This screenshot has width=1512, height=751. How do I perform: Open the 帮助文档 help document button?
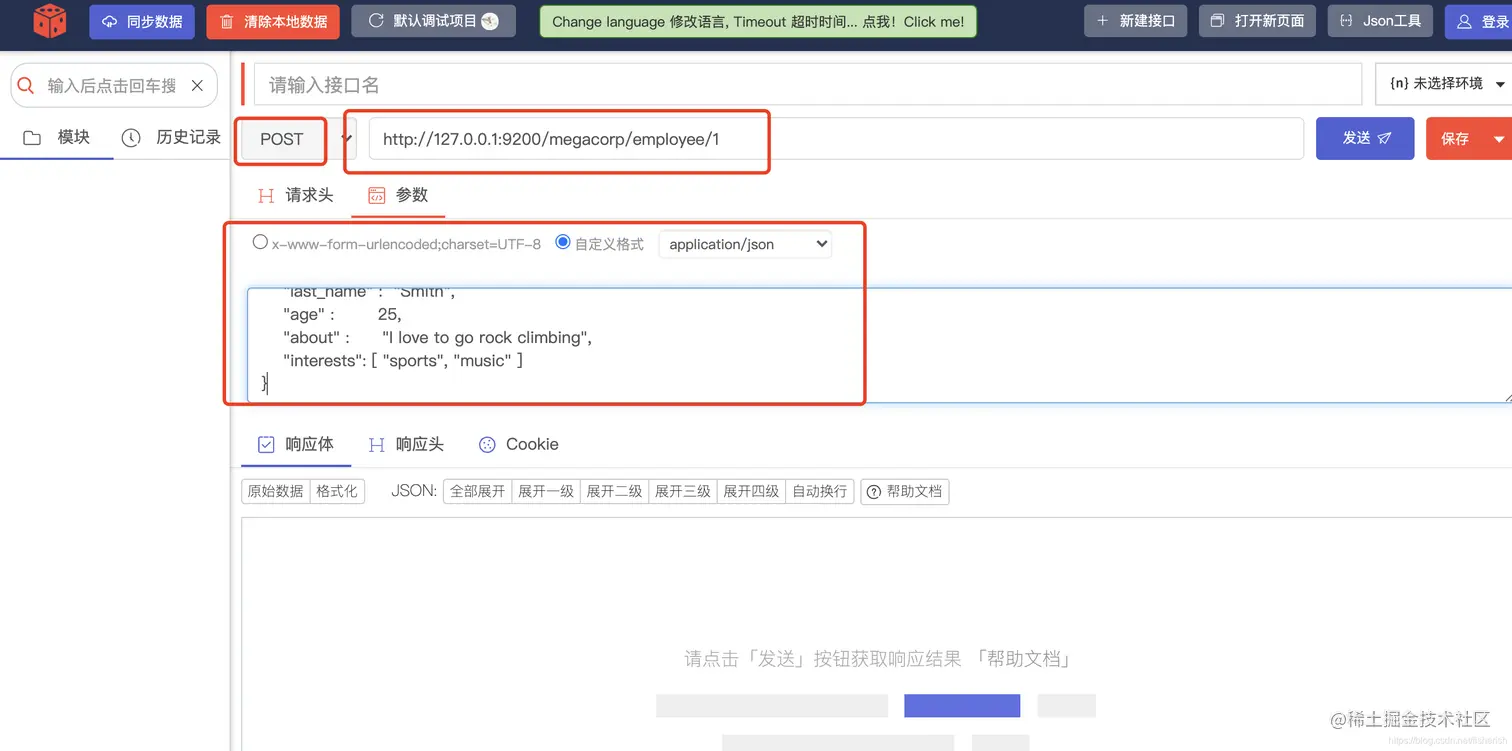pyautogui.click(x=905, y=491)
